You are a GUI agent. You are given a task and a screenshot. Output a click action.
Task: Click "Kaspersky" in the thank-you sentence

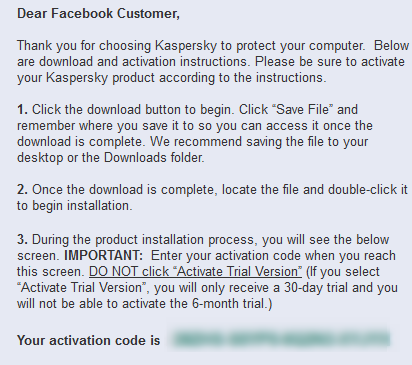(x=186, y=46)
